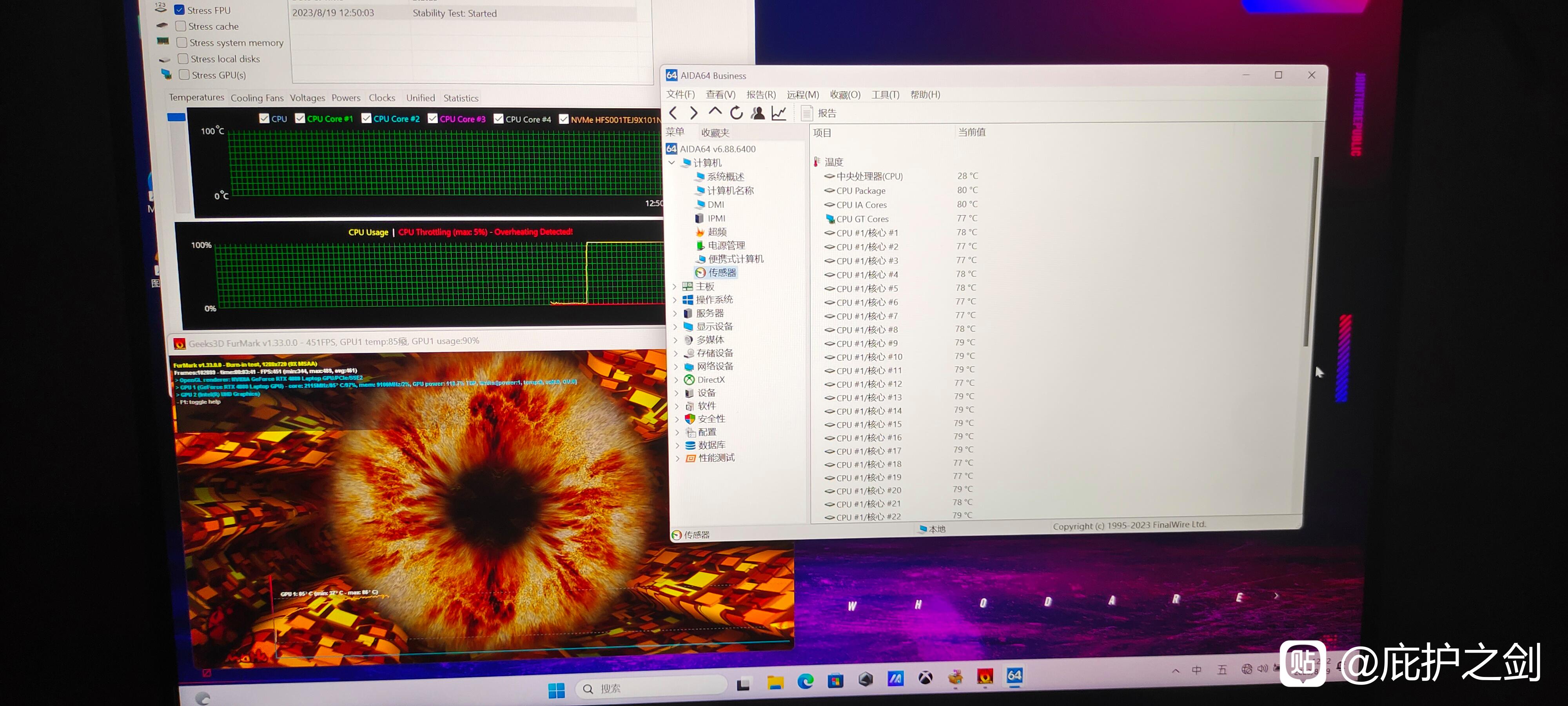The width and height of the screenshot is (1568, 706).
Task: Open File Explorer from taskbar
Action: coord(775,683)
